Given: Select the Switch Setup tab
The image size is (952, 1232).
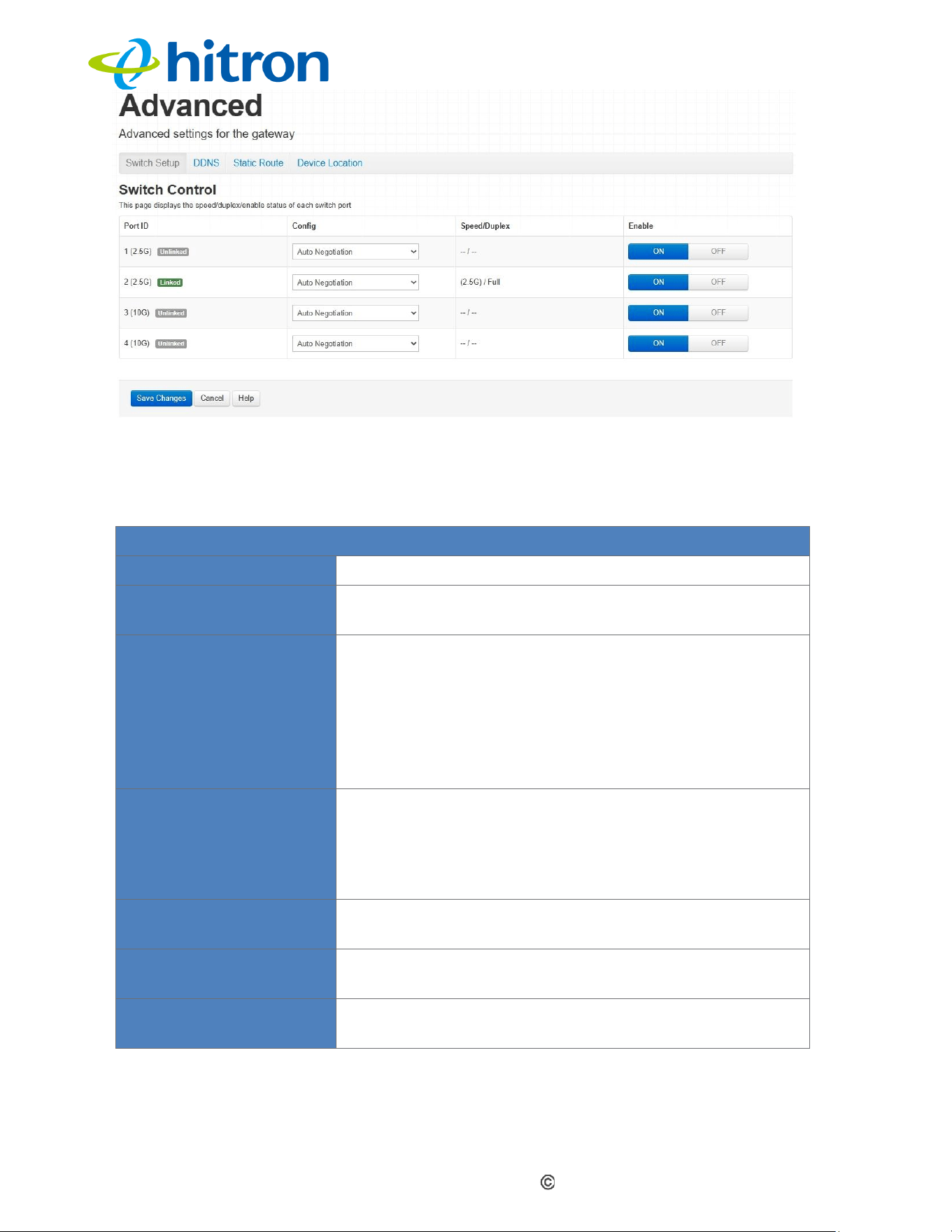Looking at the screenshot, I should point(152,163).
